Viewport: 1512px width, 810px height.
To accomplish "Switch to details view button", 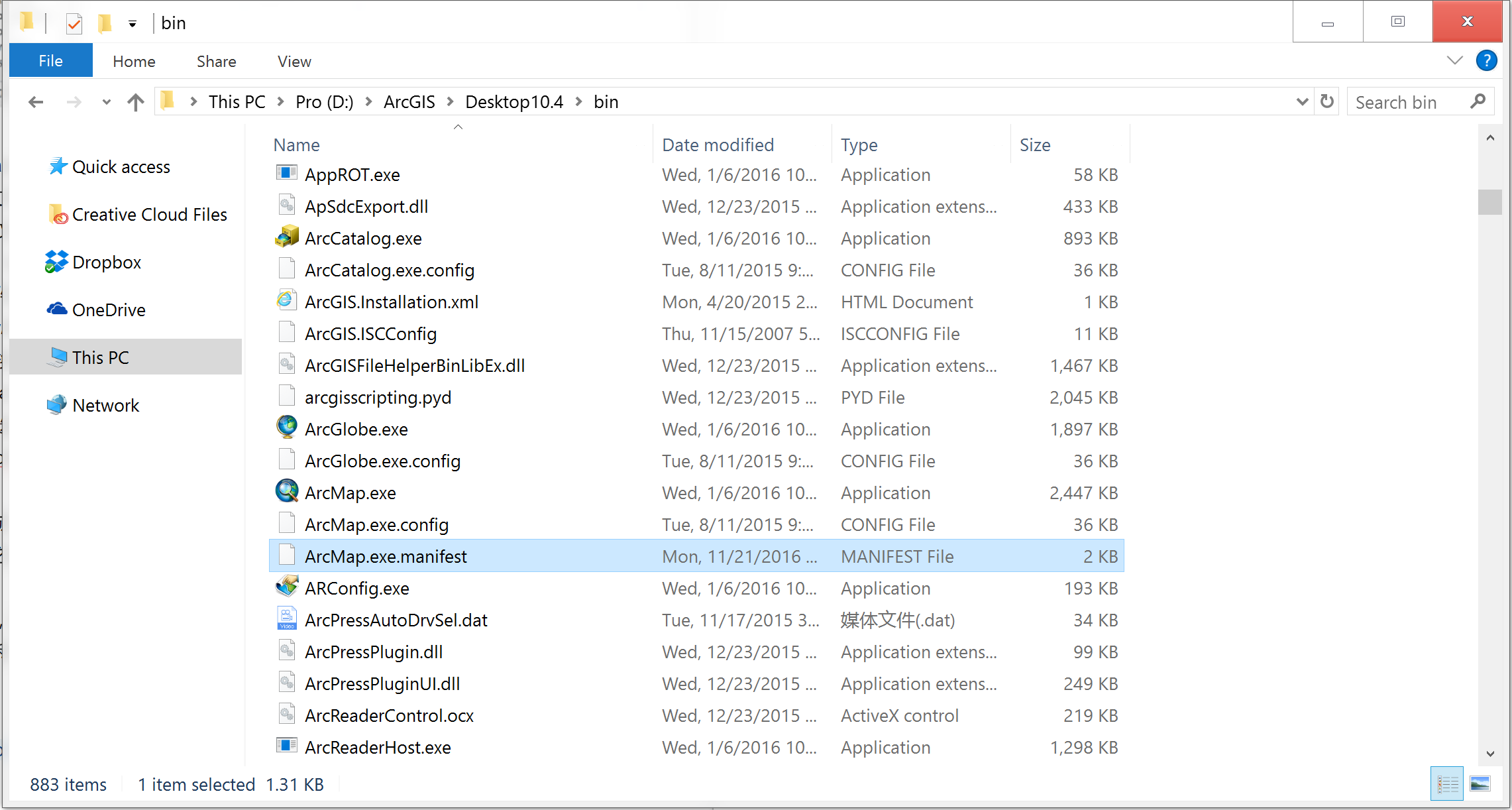I will tap(1448, 784).
